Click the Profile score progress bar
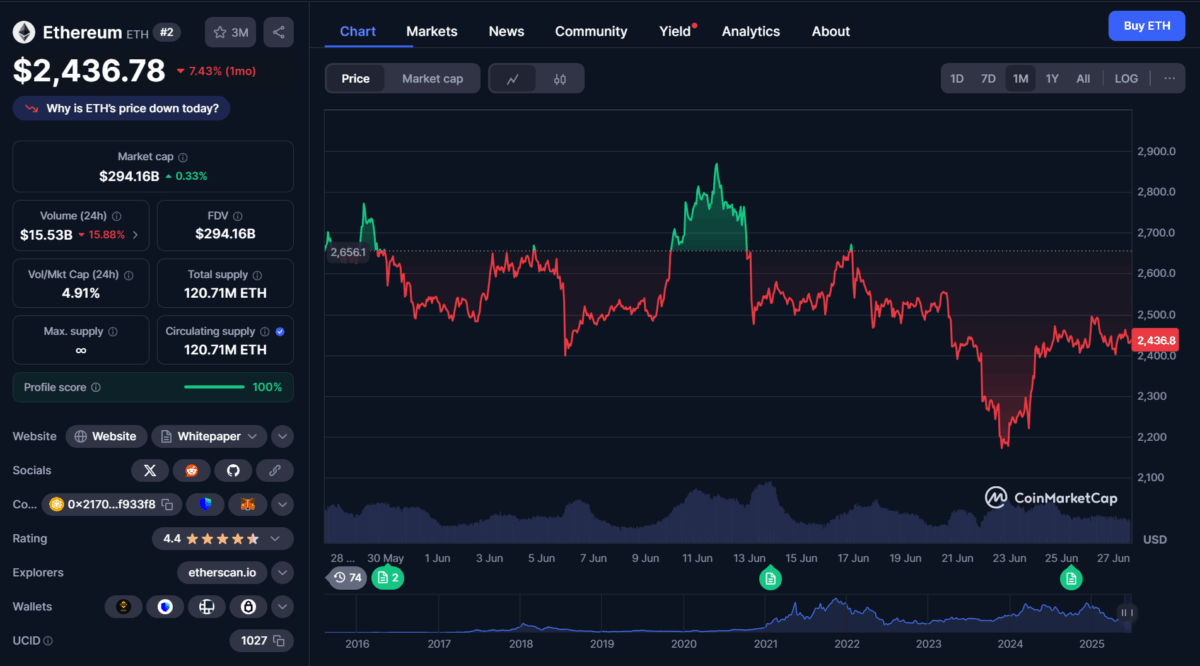This screenshot has width=1200, height=666. tap(214, 387)
